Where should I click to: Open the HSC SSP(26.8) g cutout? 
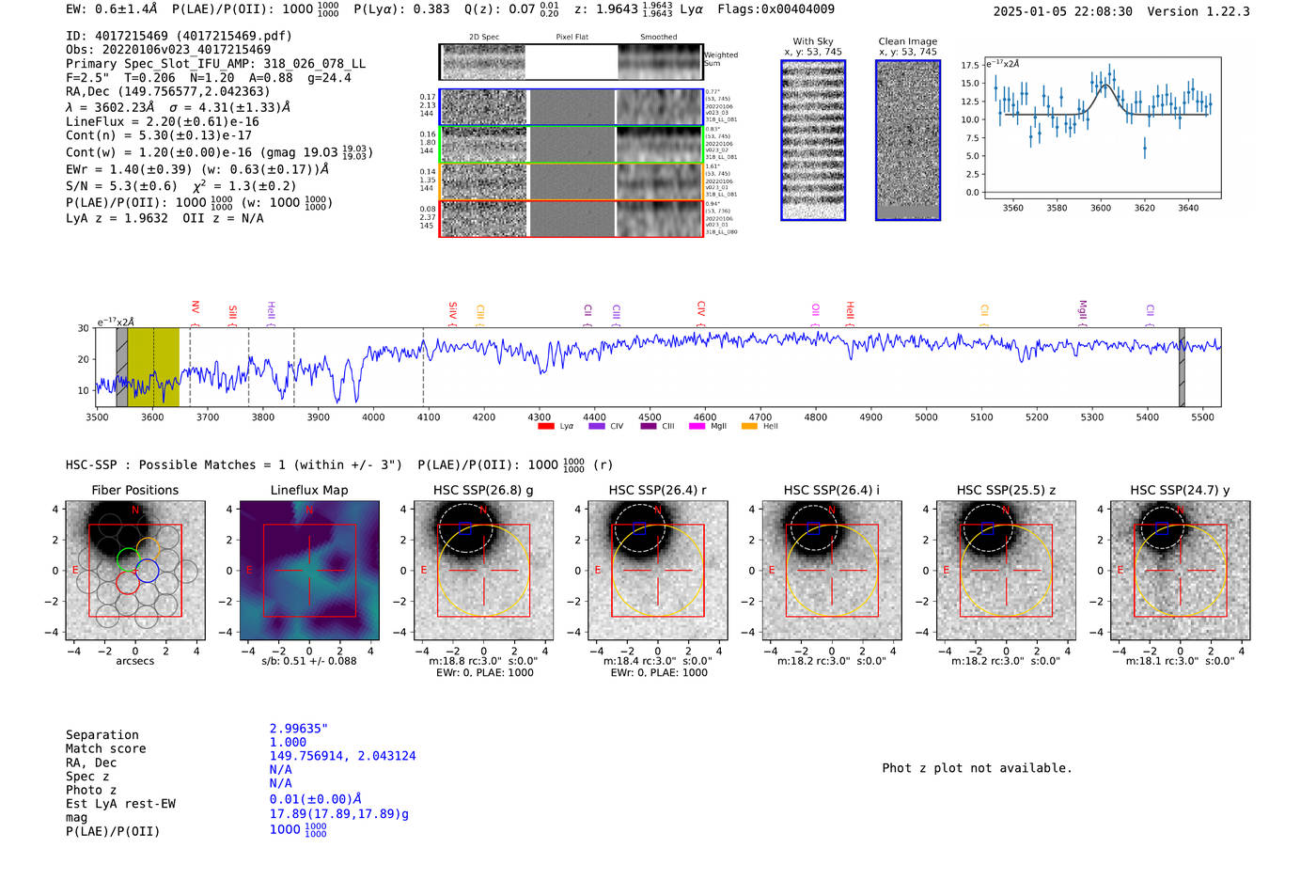(x=484, y=571)
